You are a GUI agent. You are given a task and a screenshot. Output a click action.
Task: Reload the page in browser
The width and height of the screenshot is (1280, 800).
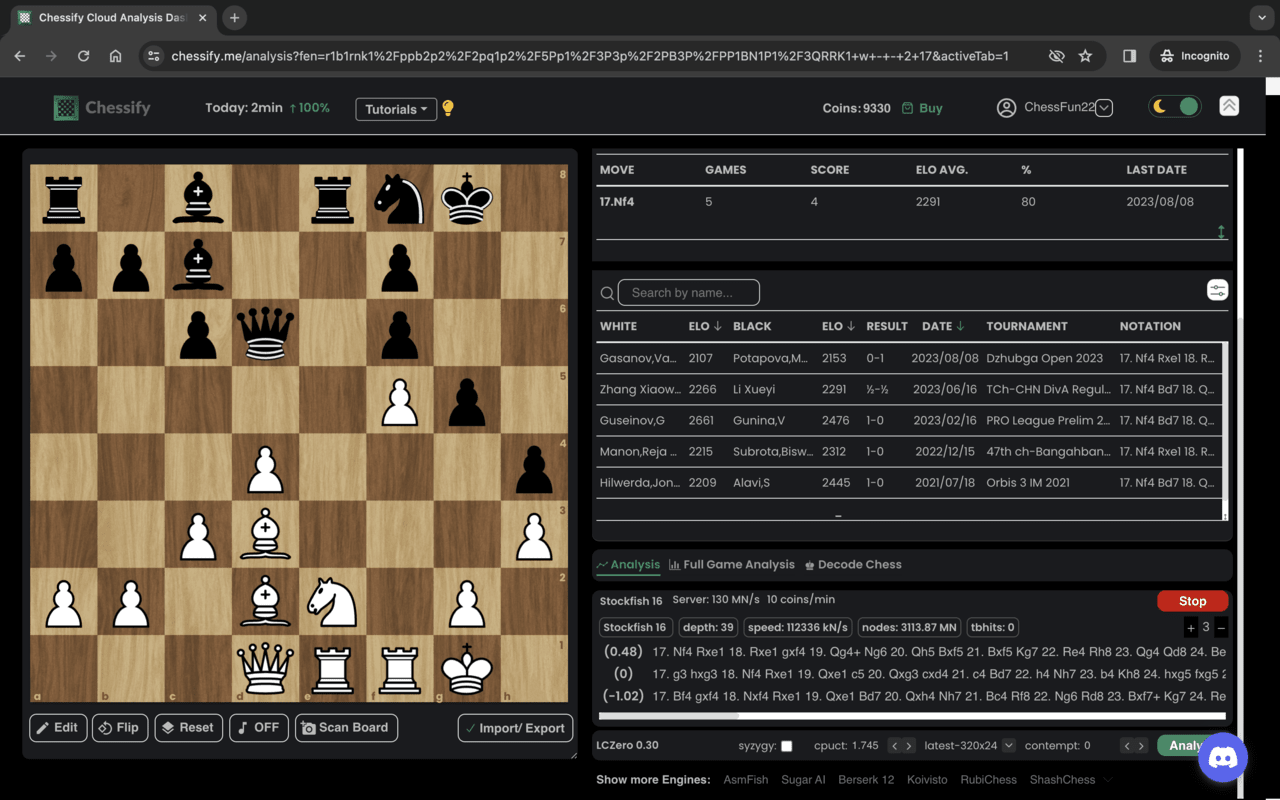point(84,56)
